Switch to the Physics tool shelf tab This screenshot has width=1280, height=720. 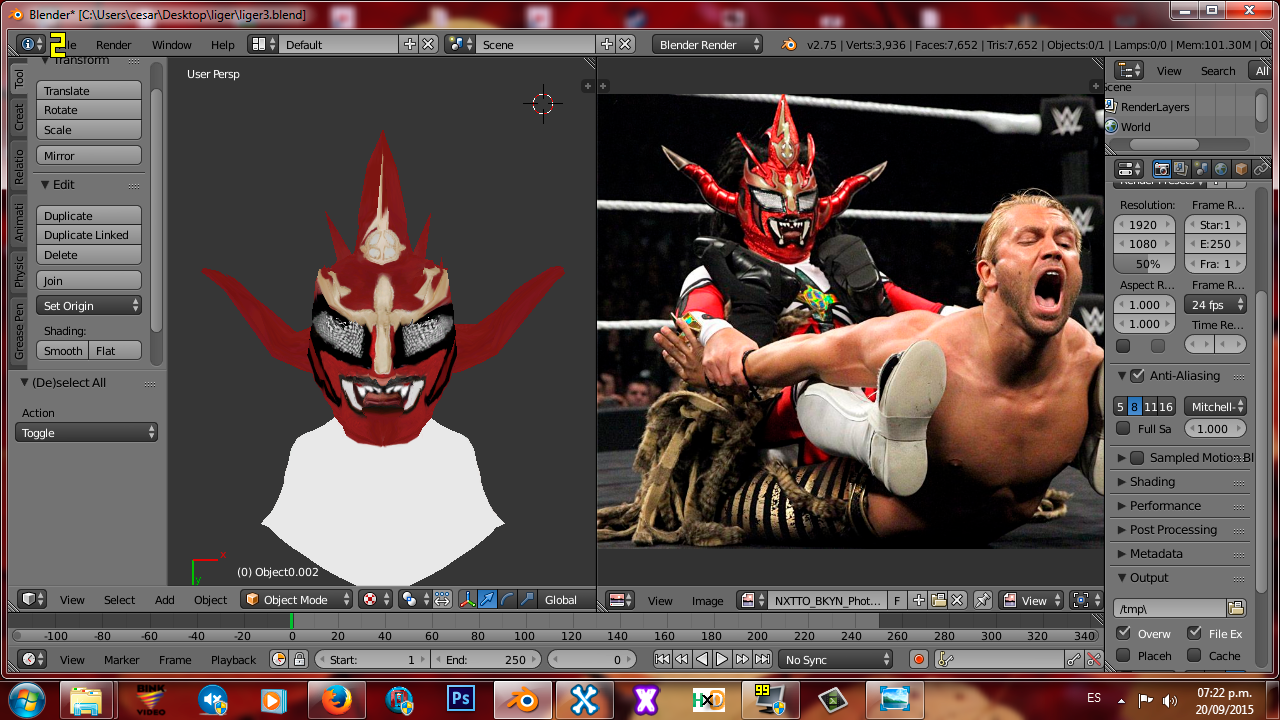[x=19, y=270]
